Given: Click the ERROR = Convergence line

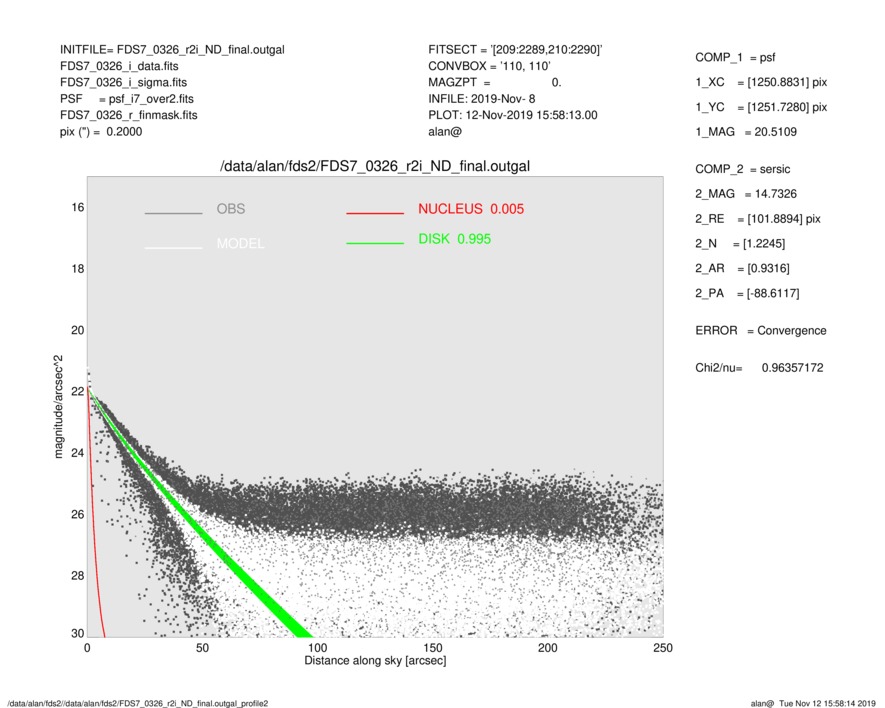Looking at the screenshot, I should [760, 331].
